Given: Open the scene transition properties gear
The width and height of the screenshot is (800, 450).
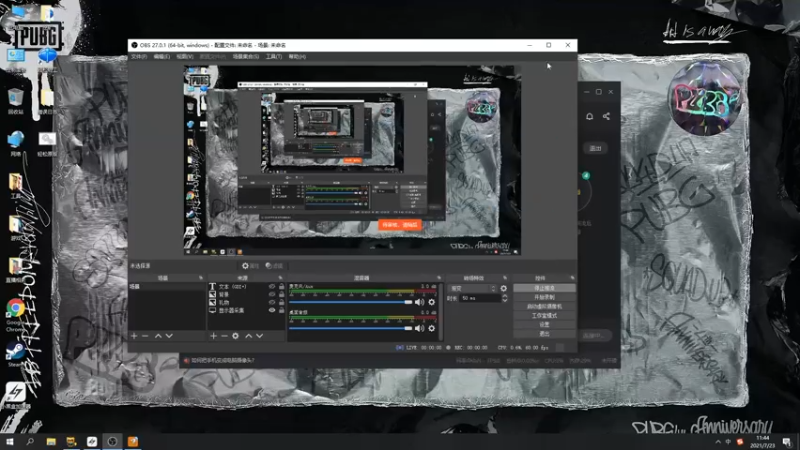Looking at the screenshot, I should (504, 288).
